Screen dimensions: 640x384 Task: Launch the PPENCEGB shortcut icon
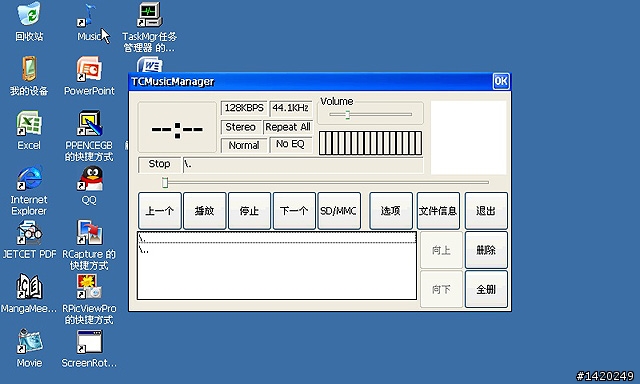point(89,135)
